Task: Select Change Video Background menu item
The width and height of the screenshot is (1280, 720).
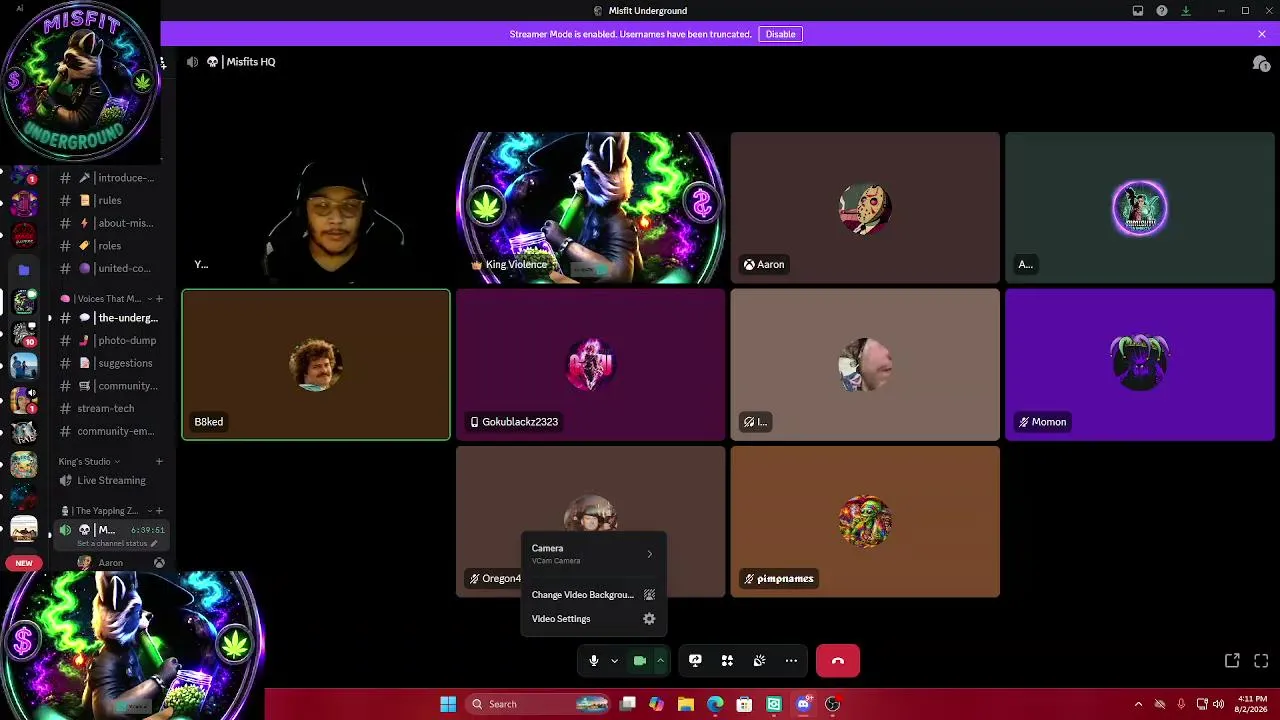Action: (593, 595)
